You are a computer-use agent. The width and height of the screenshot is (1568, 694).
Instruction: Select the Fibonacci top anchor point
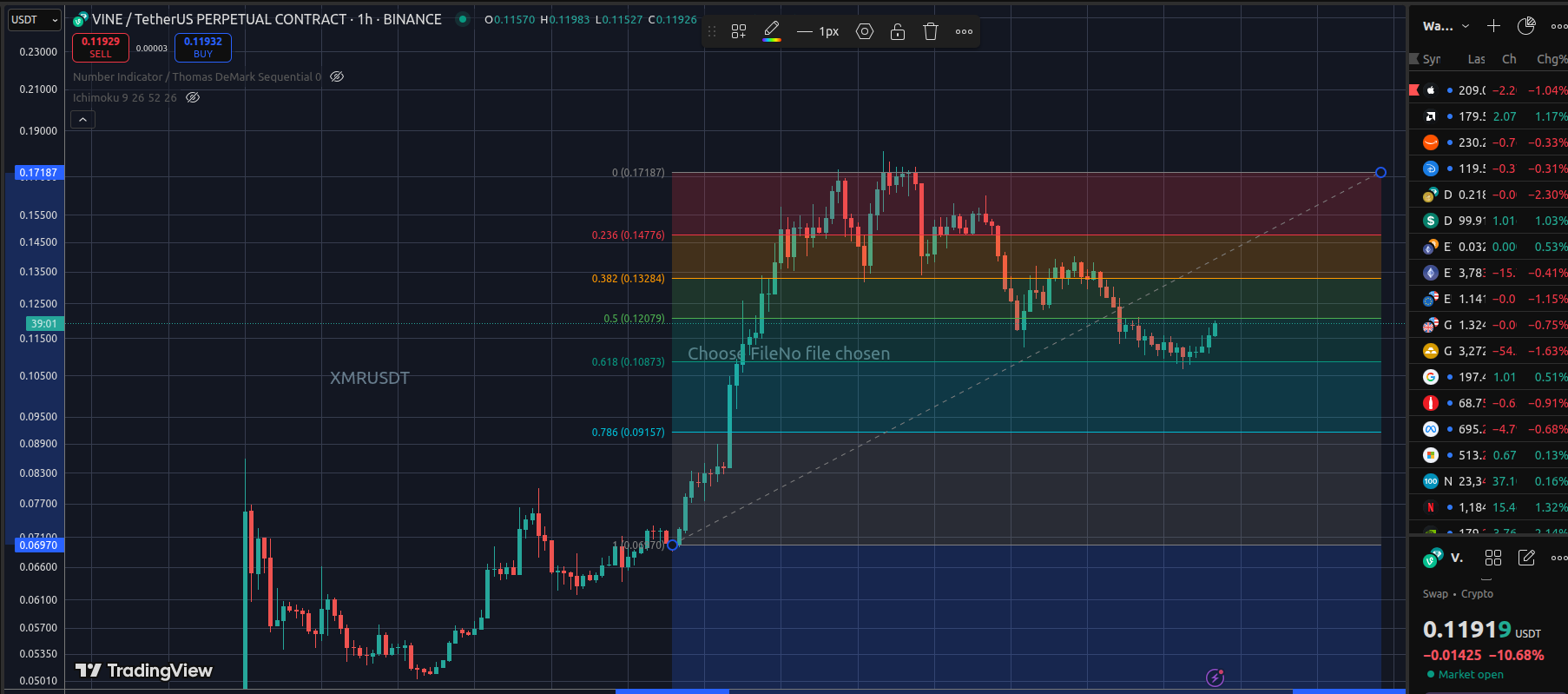pos(1380,173)
